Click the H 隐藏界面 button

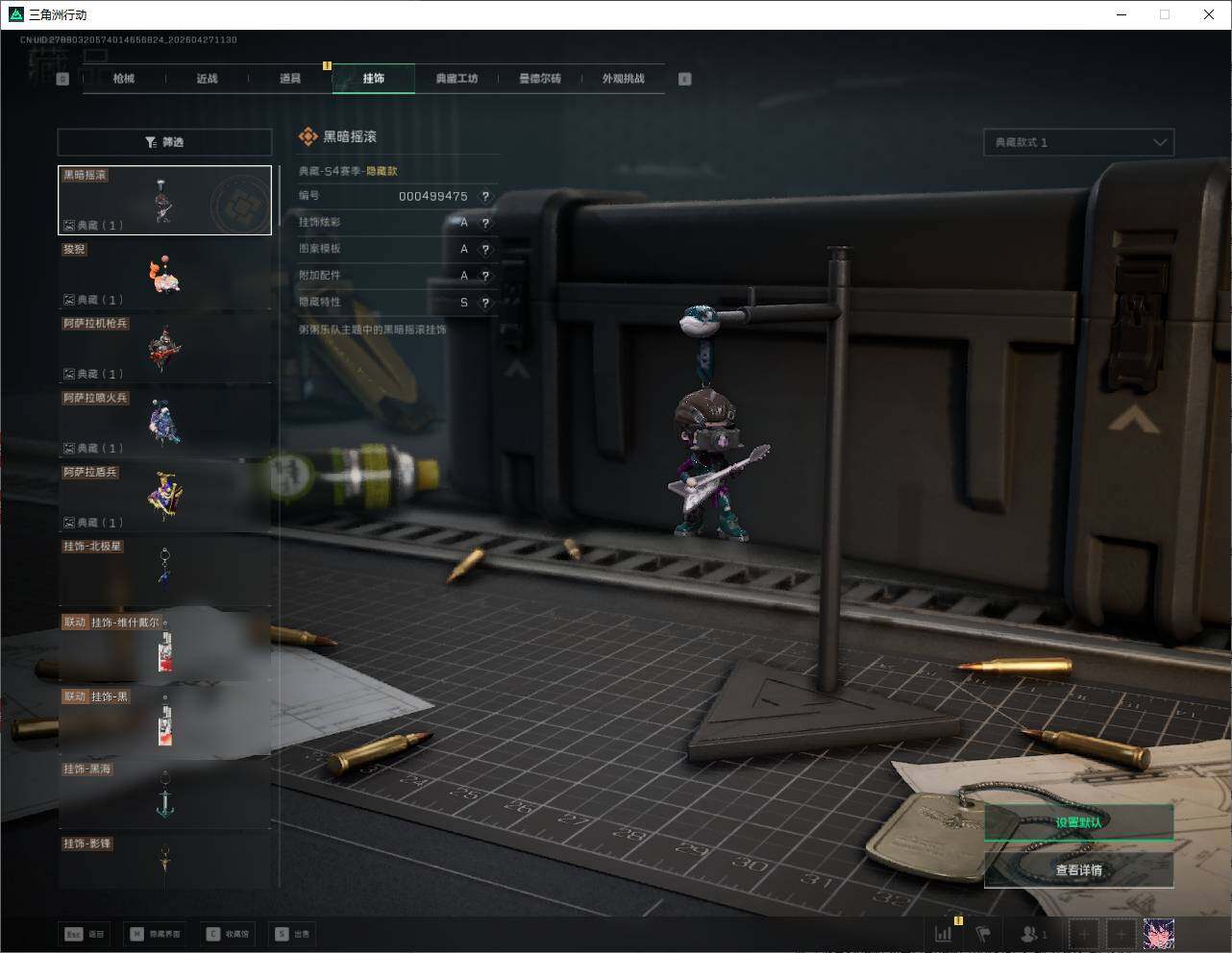156,934
